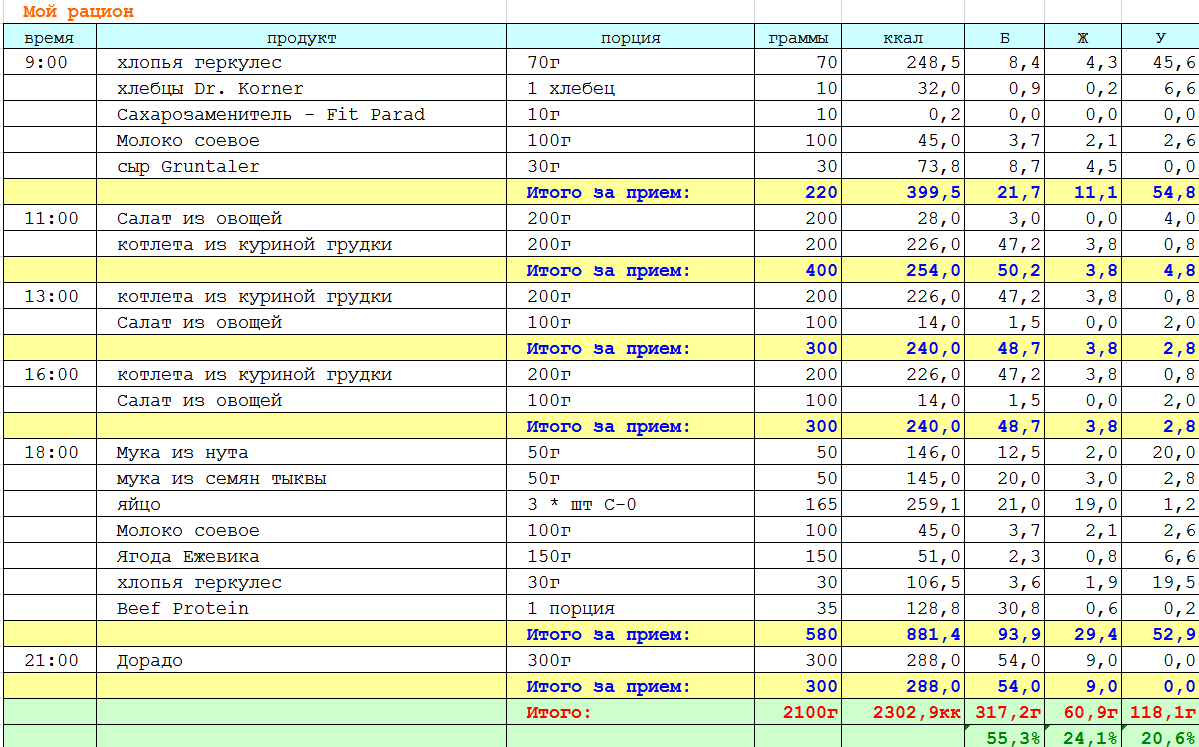Click the "Мой рацион" title cell
This screenshot has width=1199, height=747.
click(x=78, y=12)
